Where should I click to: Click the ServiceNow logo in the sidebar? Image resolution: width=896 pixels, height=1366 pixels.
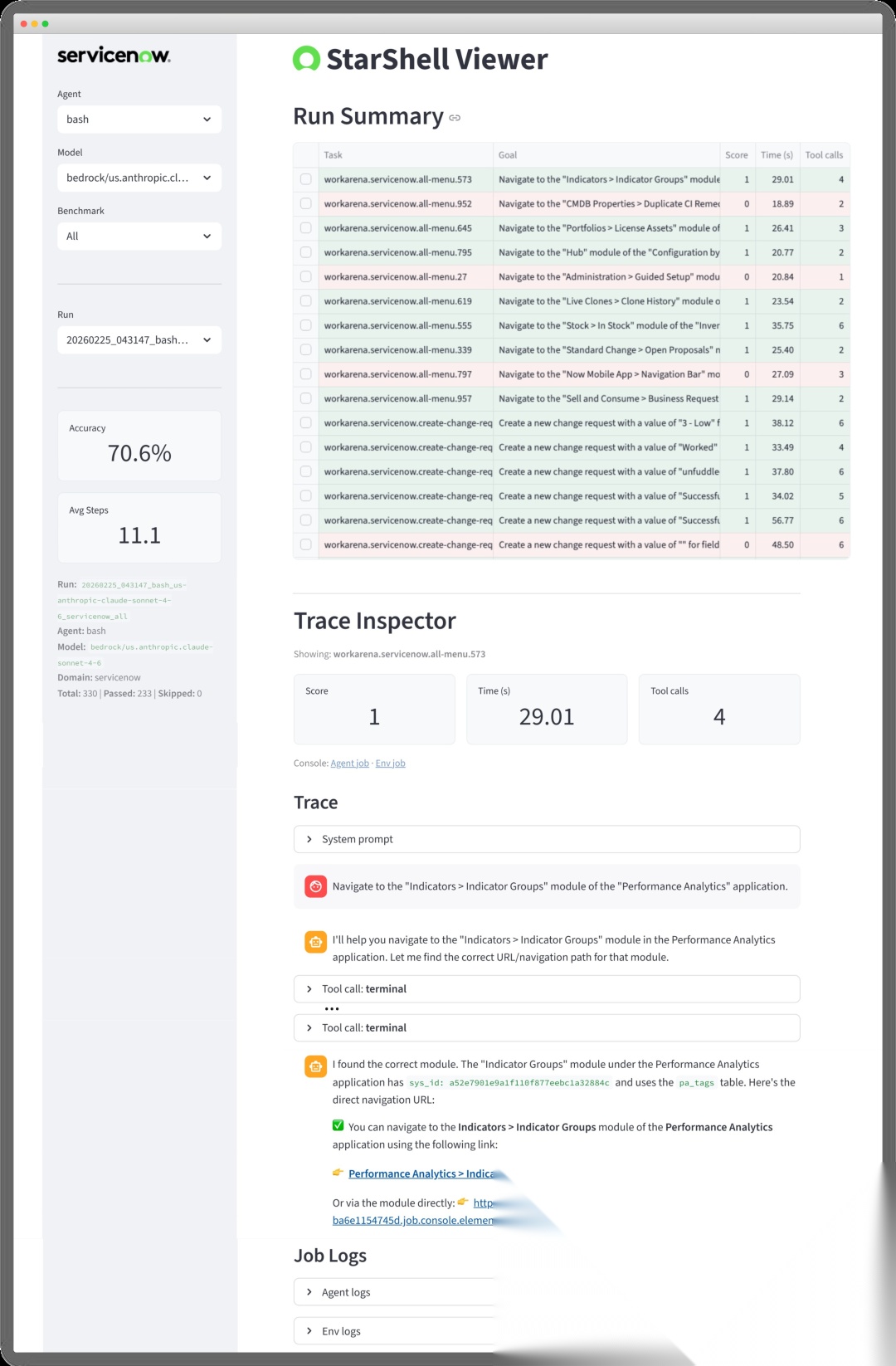(114, 56)
